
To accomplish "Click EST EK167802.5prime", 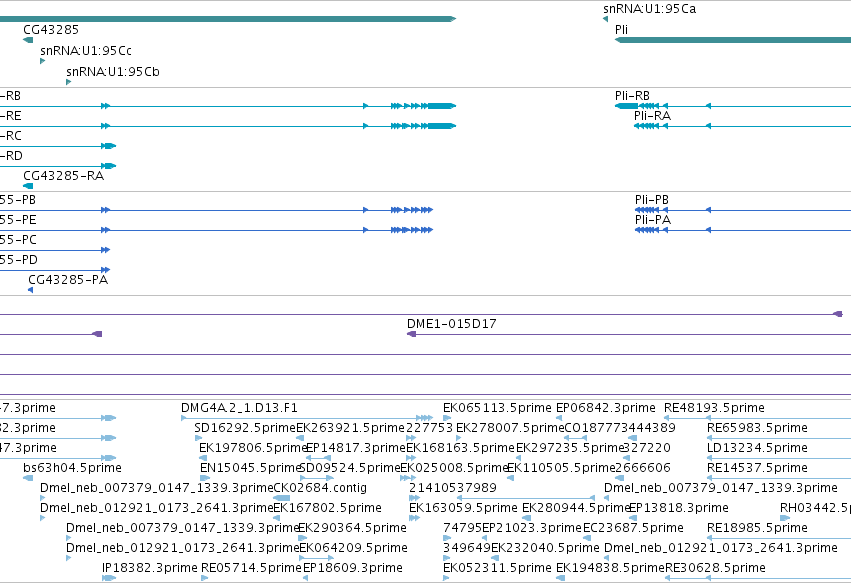I will pos(328,508).
